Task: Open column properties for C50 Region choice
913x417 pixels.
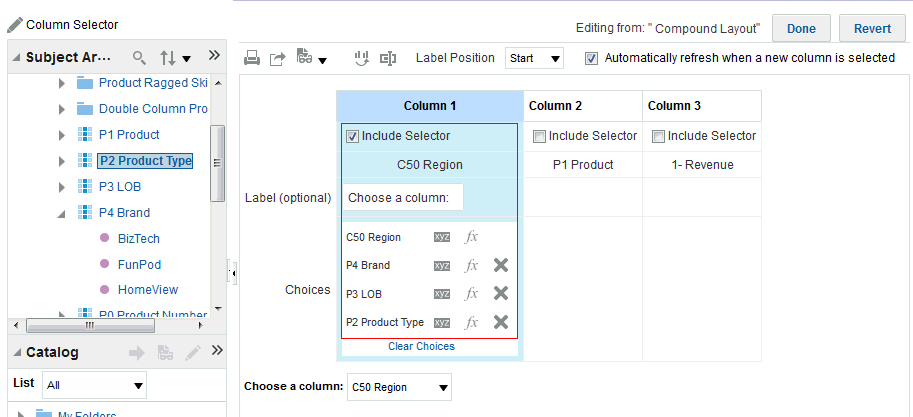Action: [x=442, y=237]
